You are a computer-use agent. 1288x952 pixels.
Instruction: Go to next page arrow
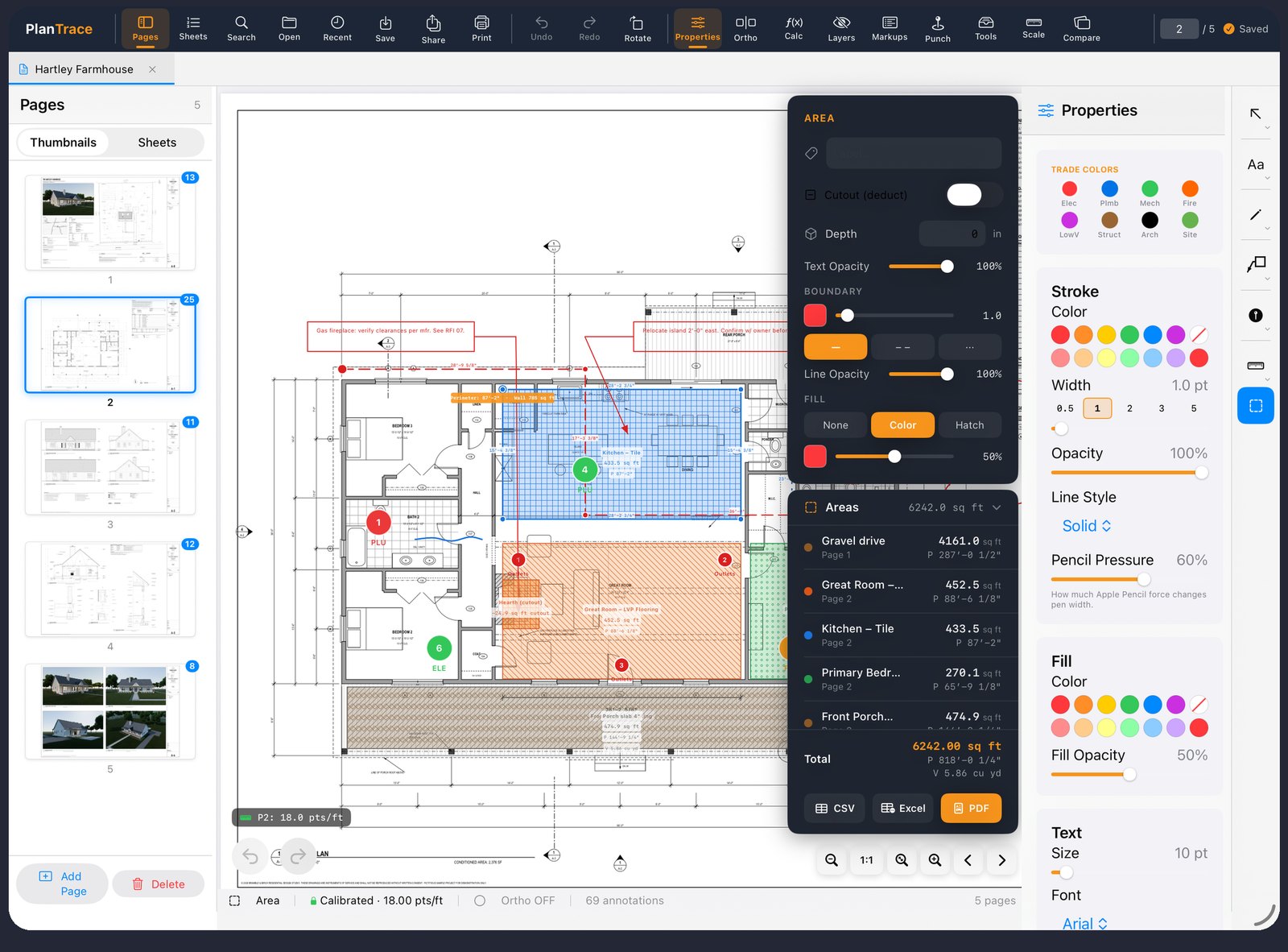tap(1001, 860)
